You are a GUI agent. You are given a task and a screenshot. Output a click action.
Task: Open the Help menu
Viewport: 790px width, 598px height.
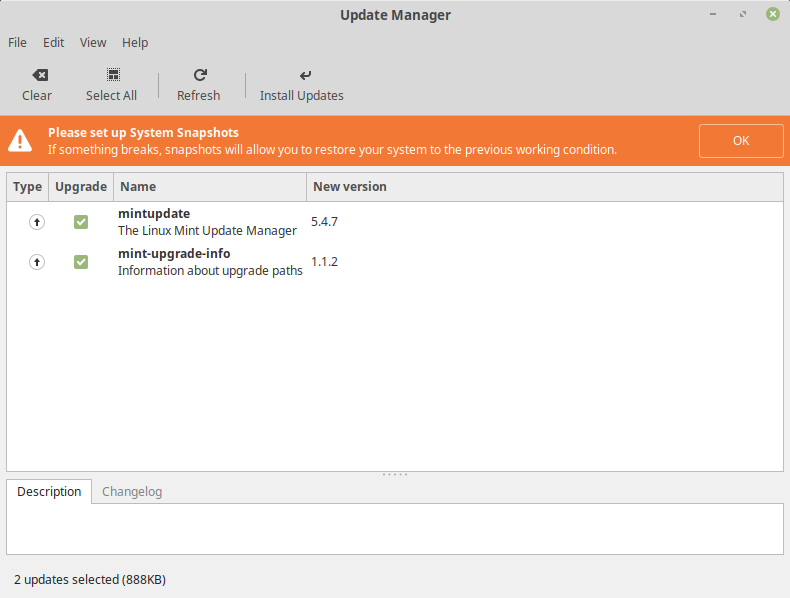point(135,42)
